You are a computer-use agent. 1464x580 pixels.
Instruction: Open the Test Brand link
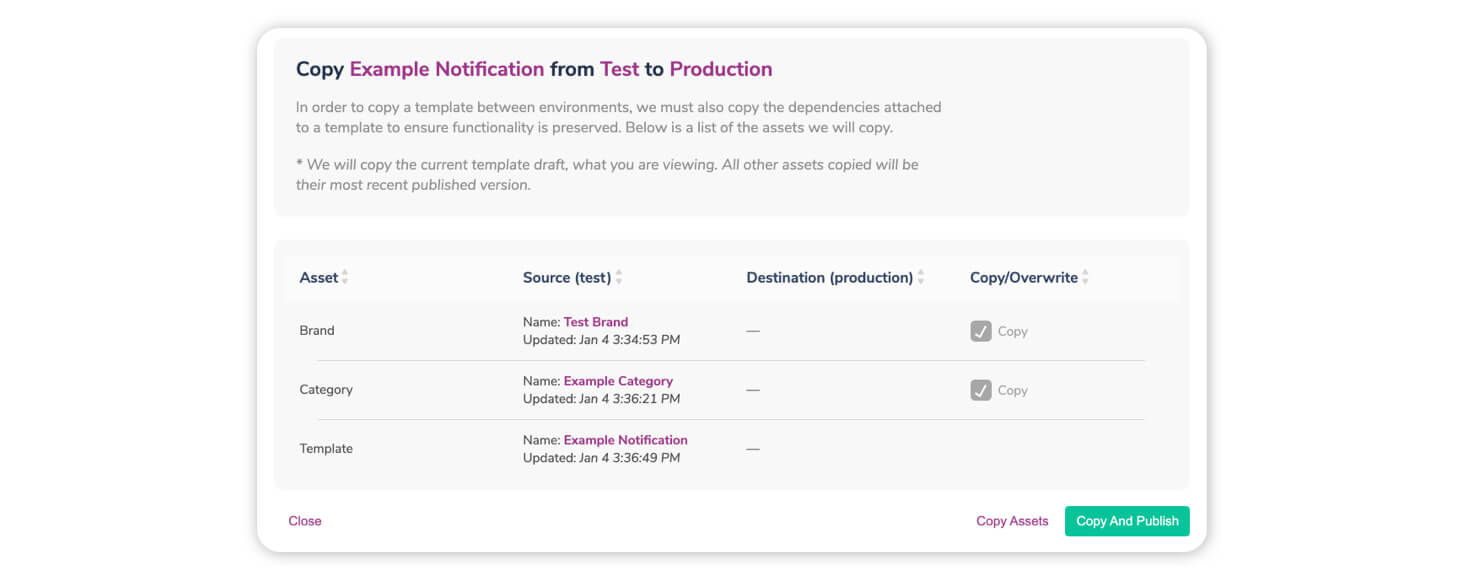(x=595, y=321)
